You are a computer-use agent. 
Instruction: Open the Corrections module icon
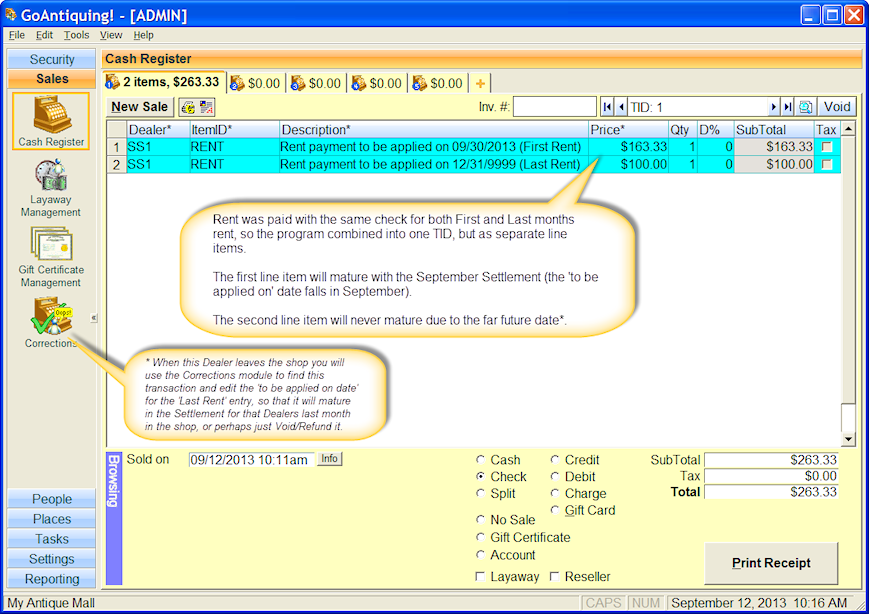click(51, 323)
